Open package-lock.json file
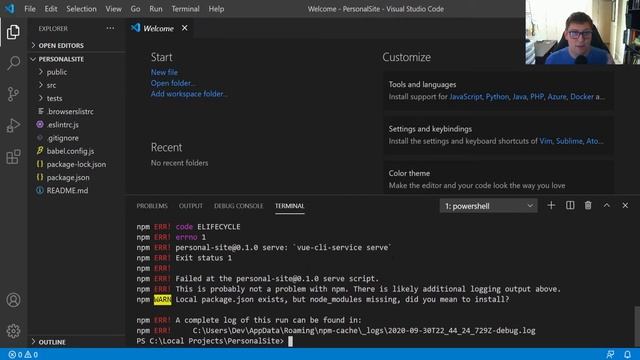 77,164
